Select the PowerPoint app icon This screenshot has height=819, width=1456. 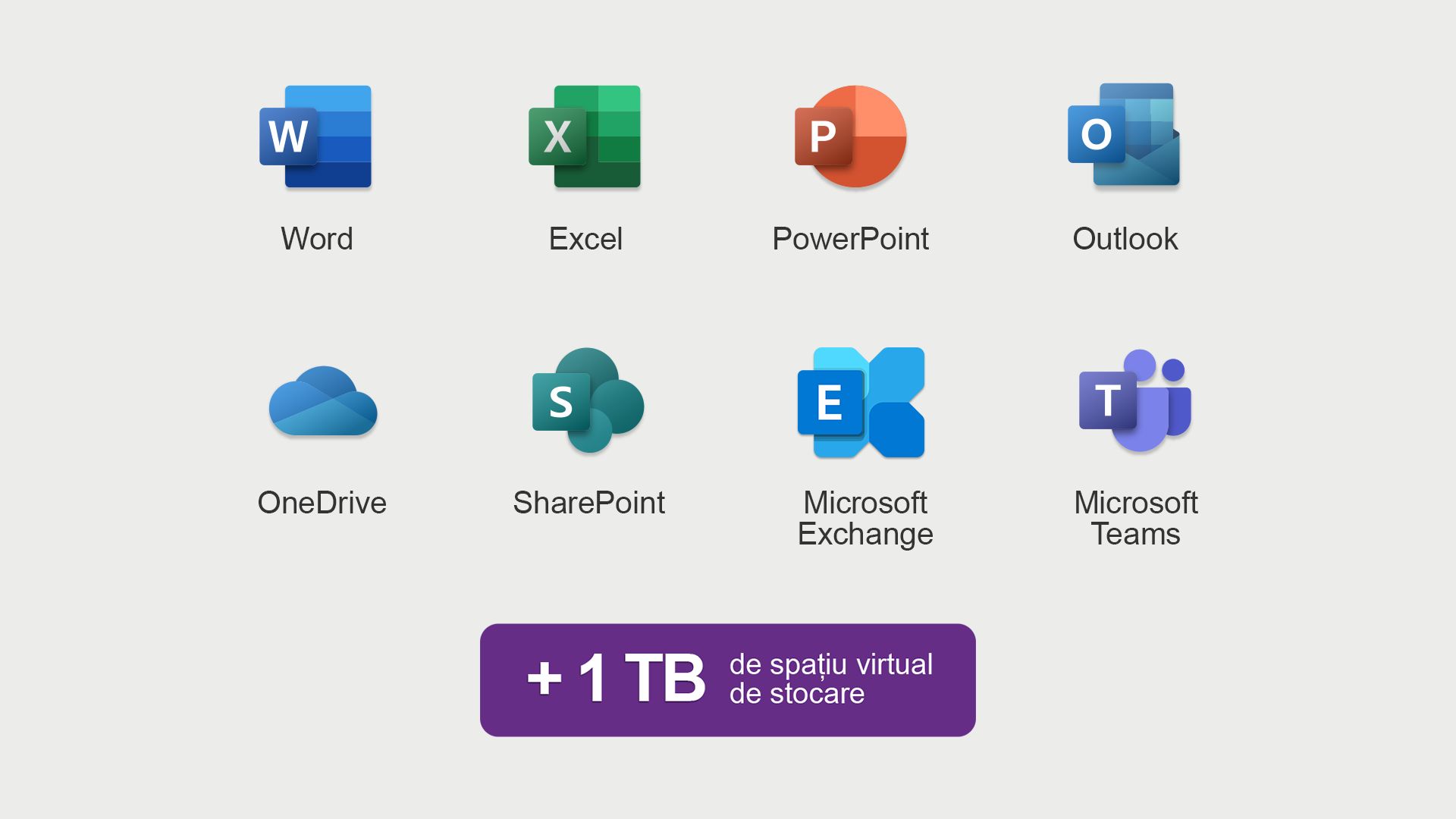click(851, 136)
